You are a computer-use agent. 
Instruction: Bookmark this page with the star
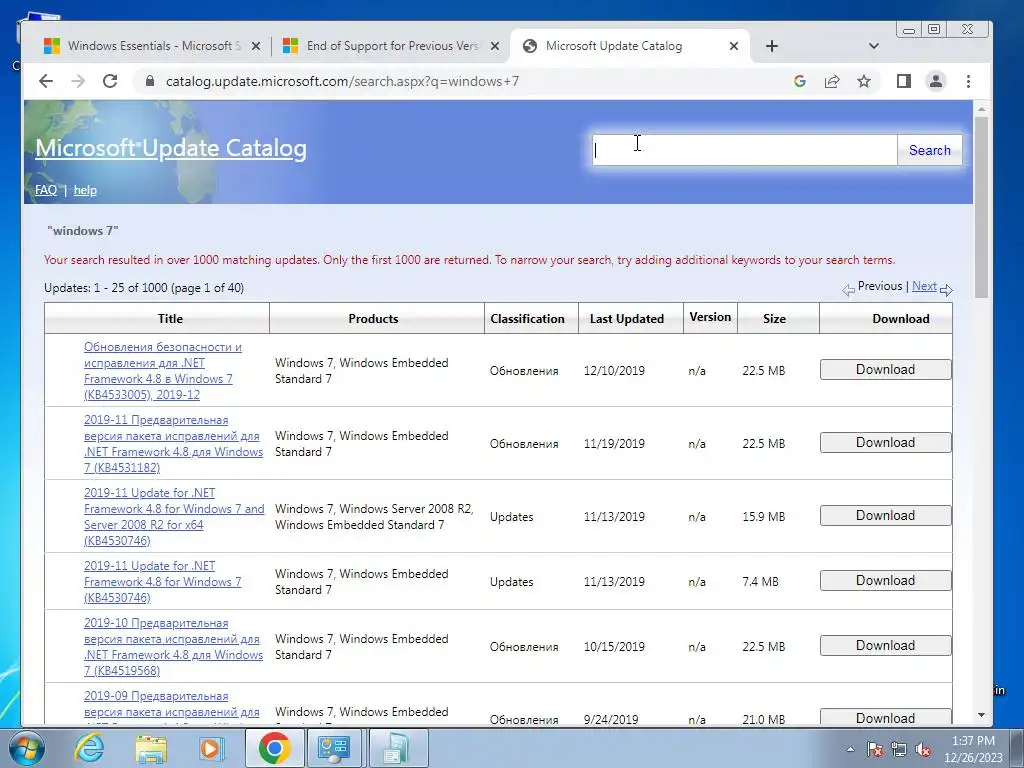coord(864,81)
